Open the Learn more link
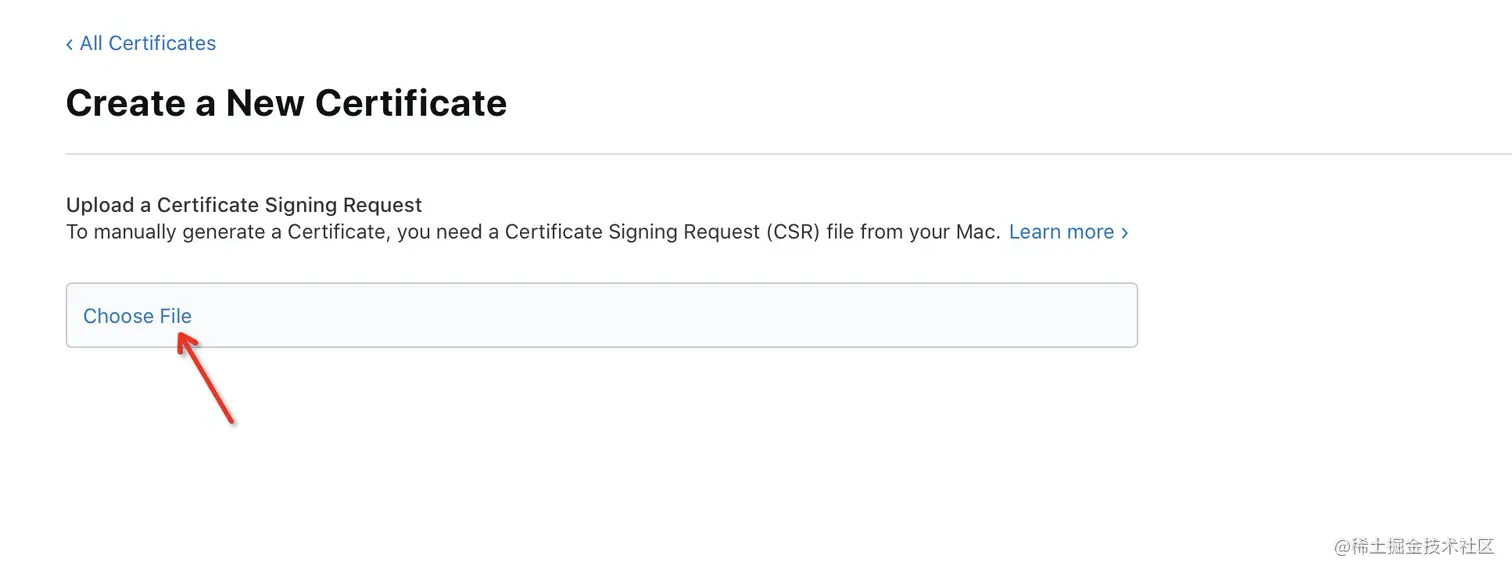 1061,232
